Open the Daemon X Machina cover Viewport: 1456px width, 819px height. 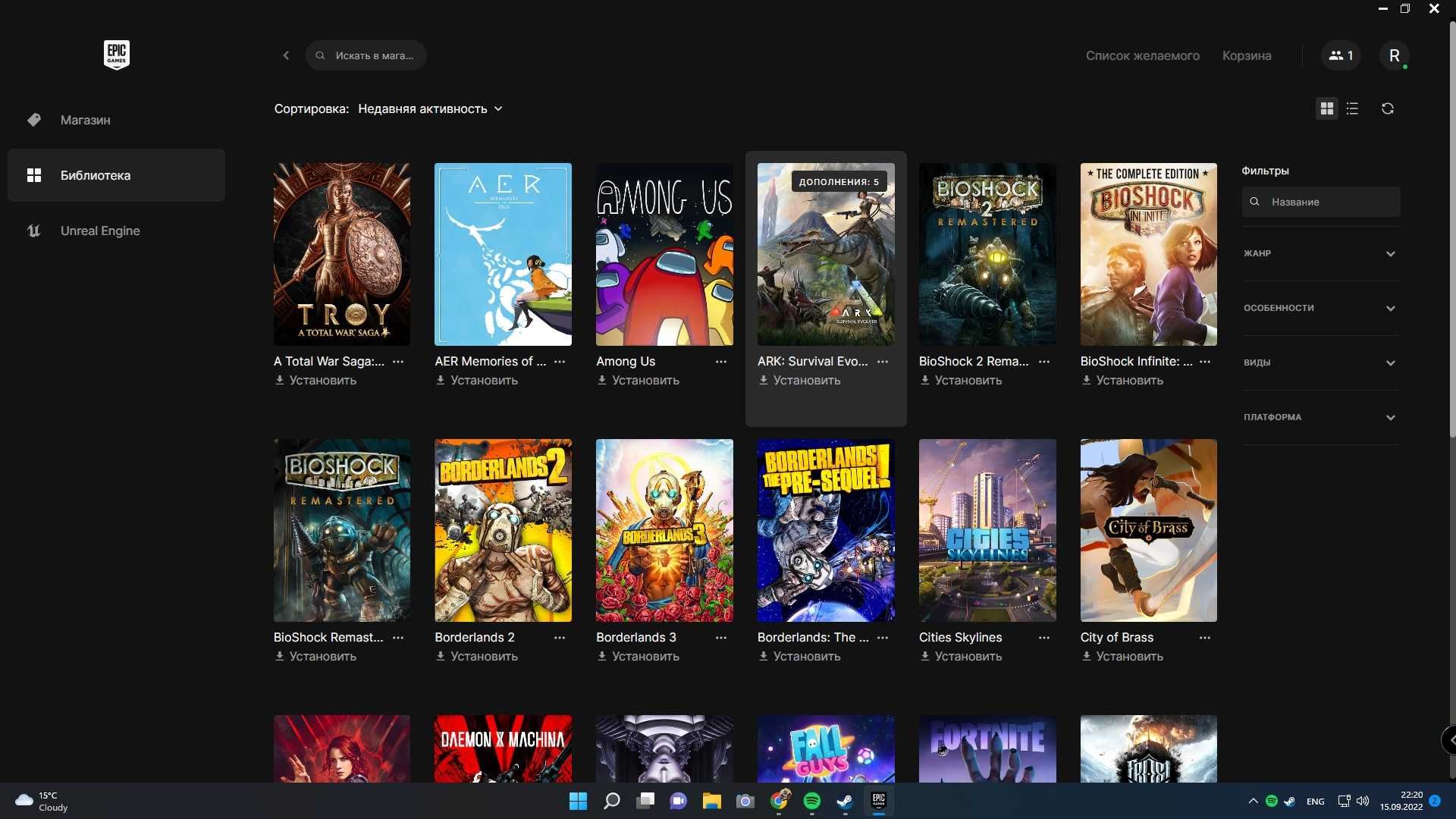click(503, 749)
